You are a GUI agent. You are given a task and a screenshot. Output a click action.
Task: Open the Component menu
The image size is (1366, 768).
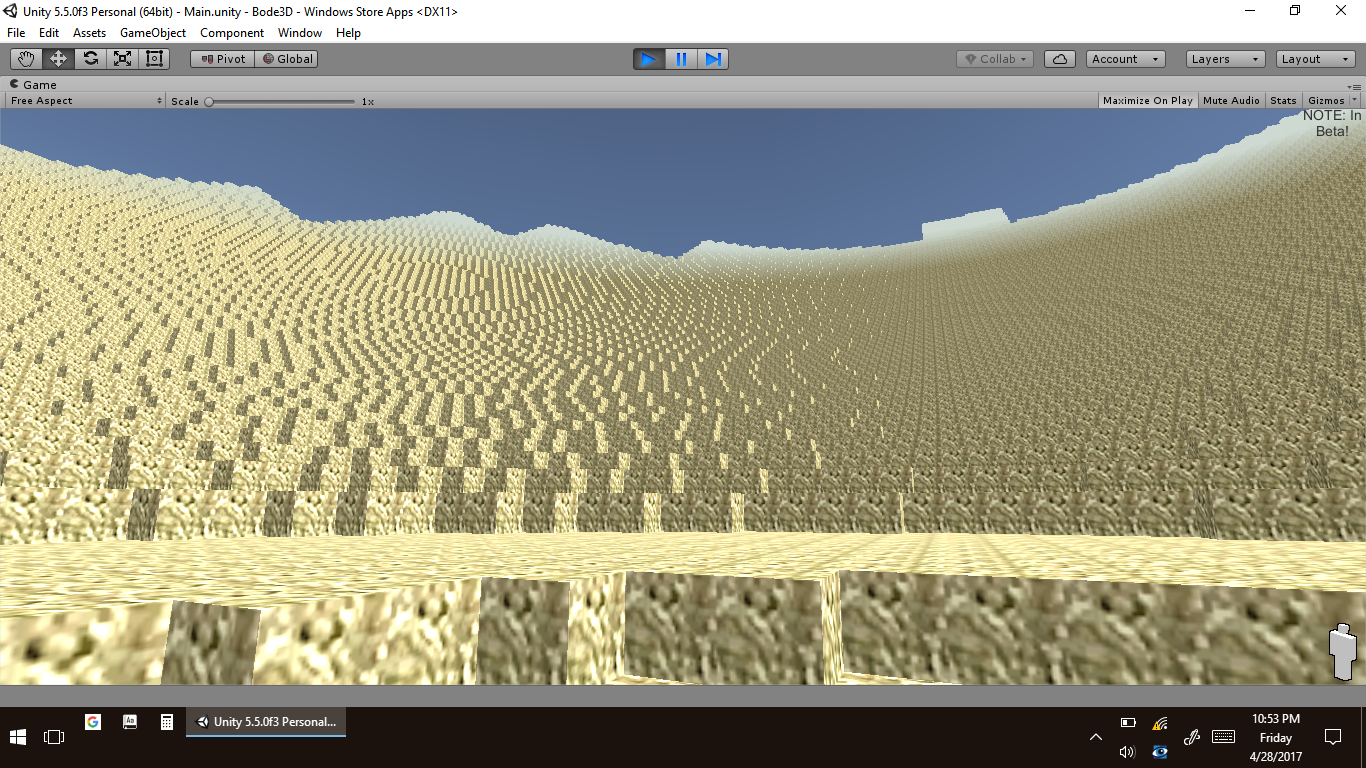[x=232, y=33]
